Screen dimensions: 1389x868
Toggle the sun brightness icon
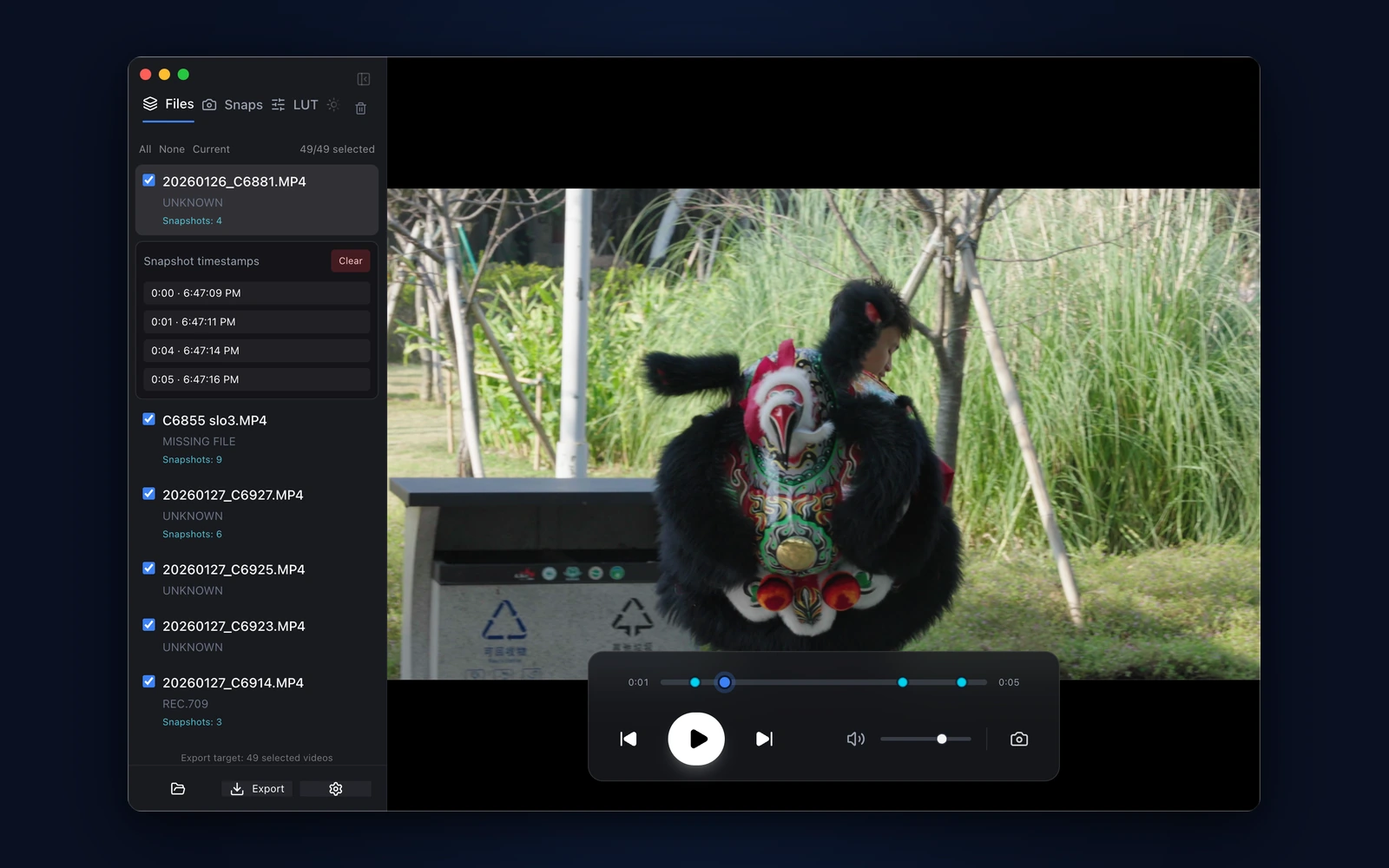332,104
